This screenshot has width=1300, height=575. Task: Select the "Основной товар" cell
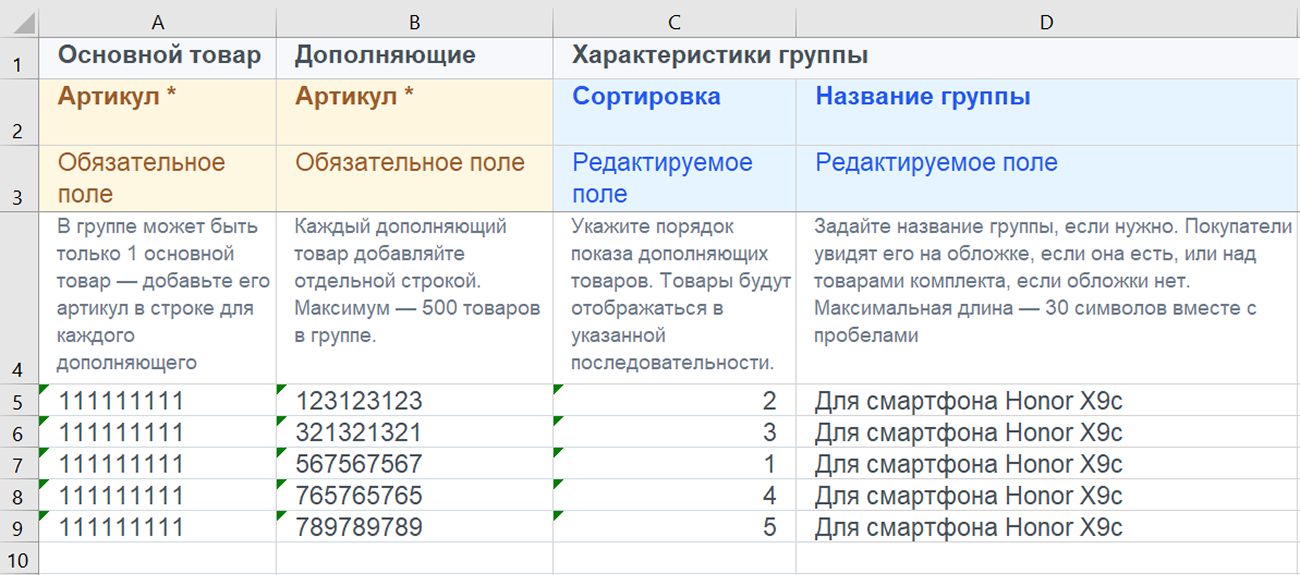click(158, 56)
